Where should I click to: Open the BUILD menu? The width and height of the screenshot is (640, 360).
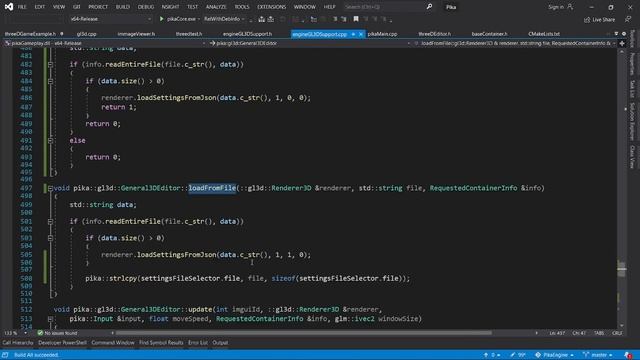coord(122,7)
